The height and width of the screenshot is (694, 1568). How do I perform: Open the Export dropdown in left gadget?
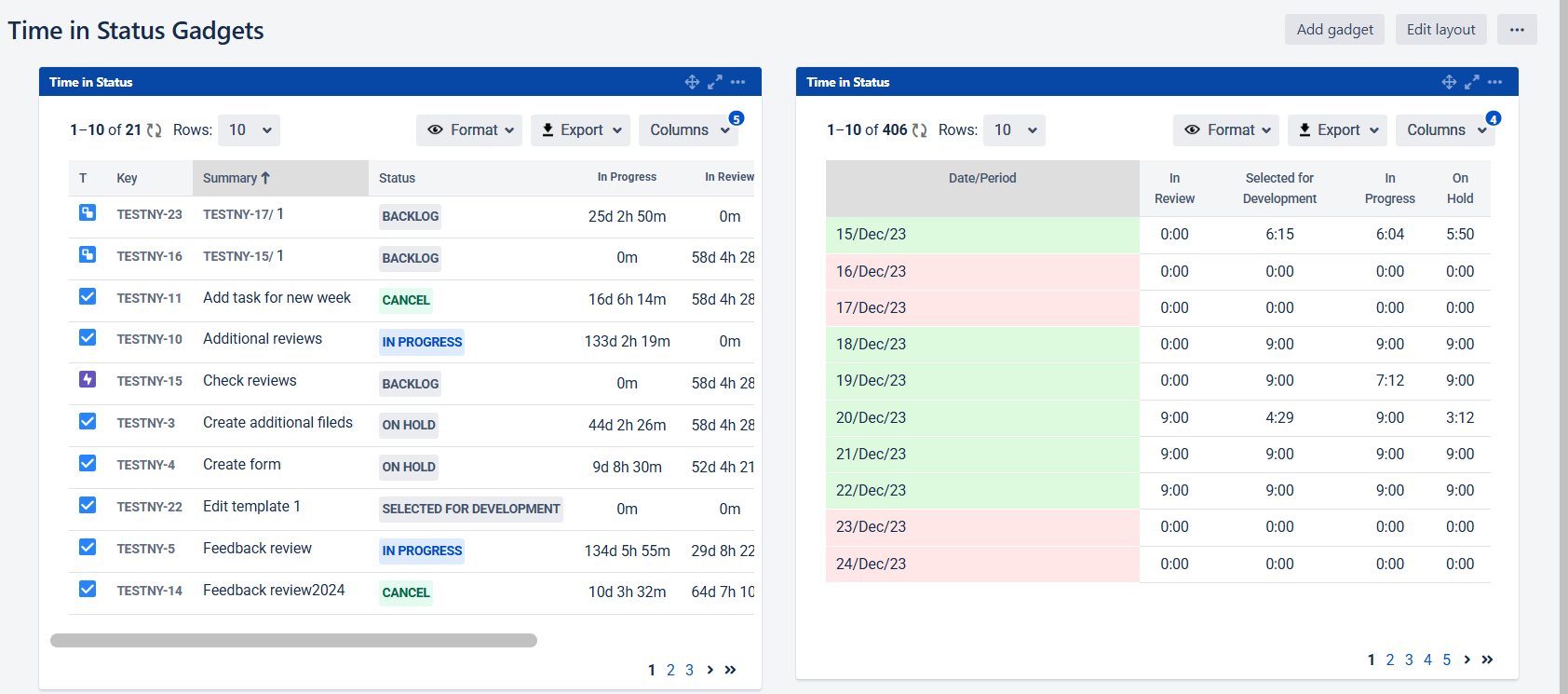pyautogui.click(x=580, y=130)
